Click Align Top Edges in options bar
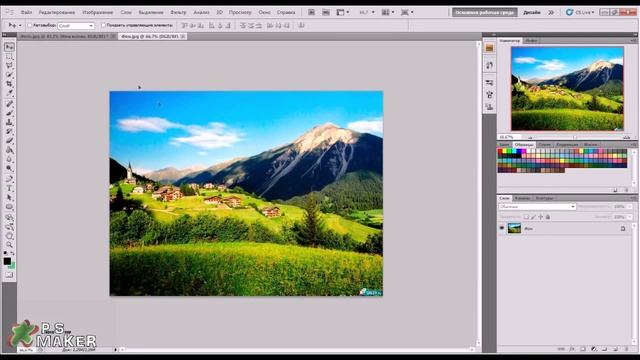Viewport: 640px width, 360px height. click(184, 25)
